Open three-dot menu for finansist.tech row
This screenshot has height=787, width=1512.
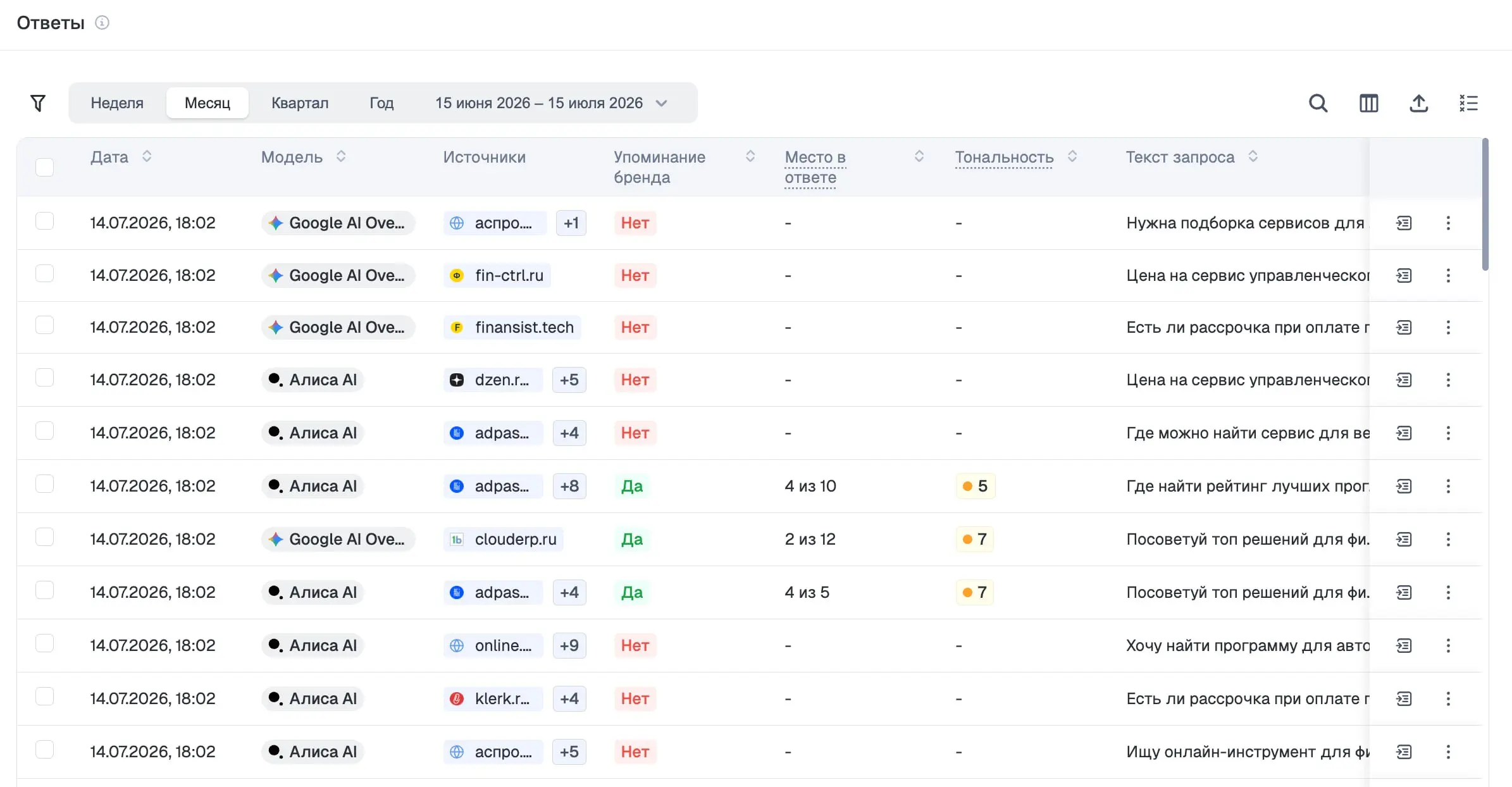tap(1448, 327)
